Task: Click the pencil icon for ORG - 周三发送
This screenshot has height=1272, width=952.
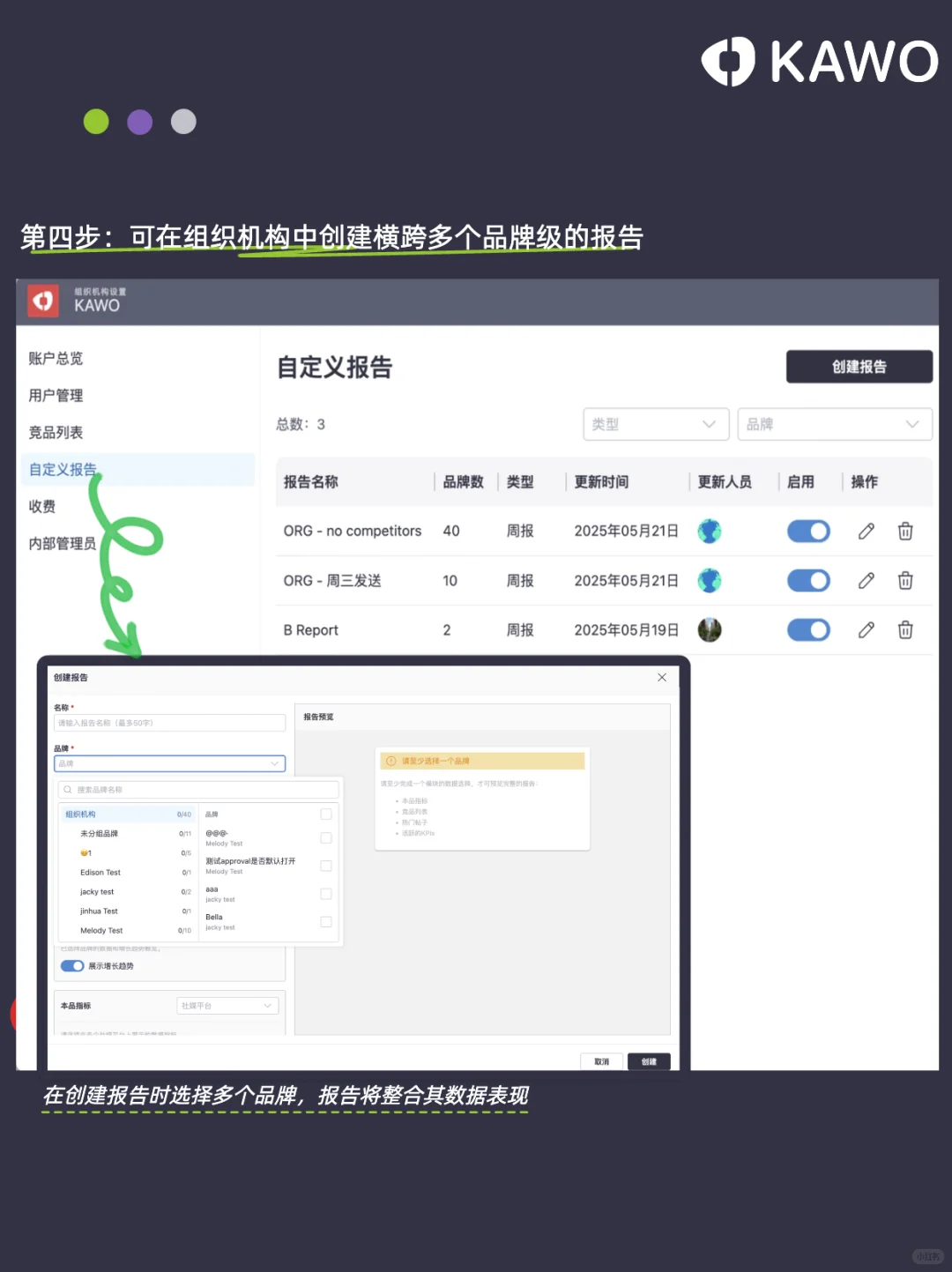Action: click(x=866, y=580)
